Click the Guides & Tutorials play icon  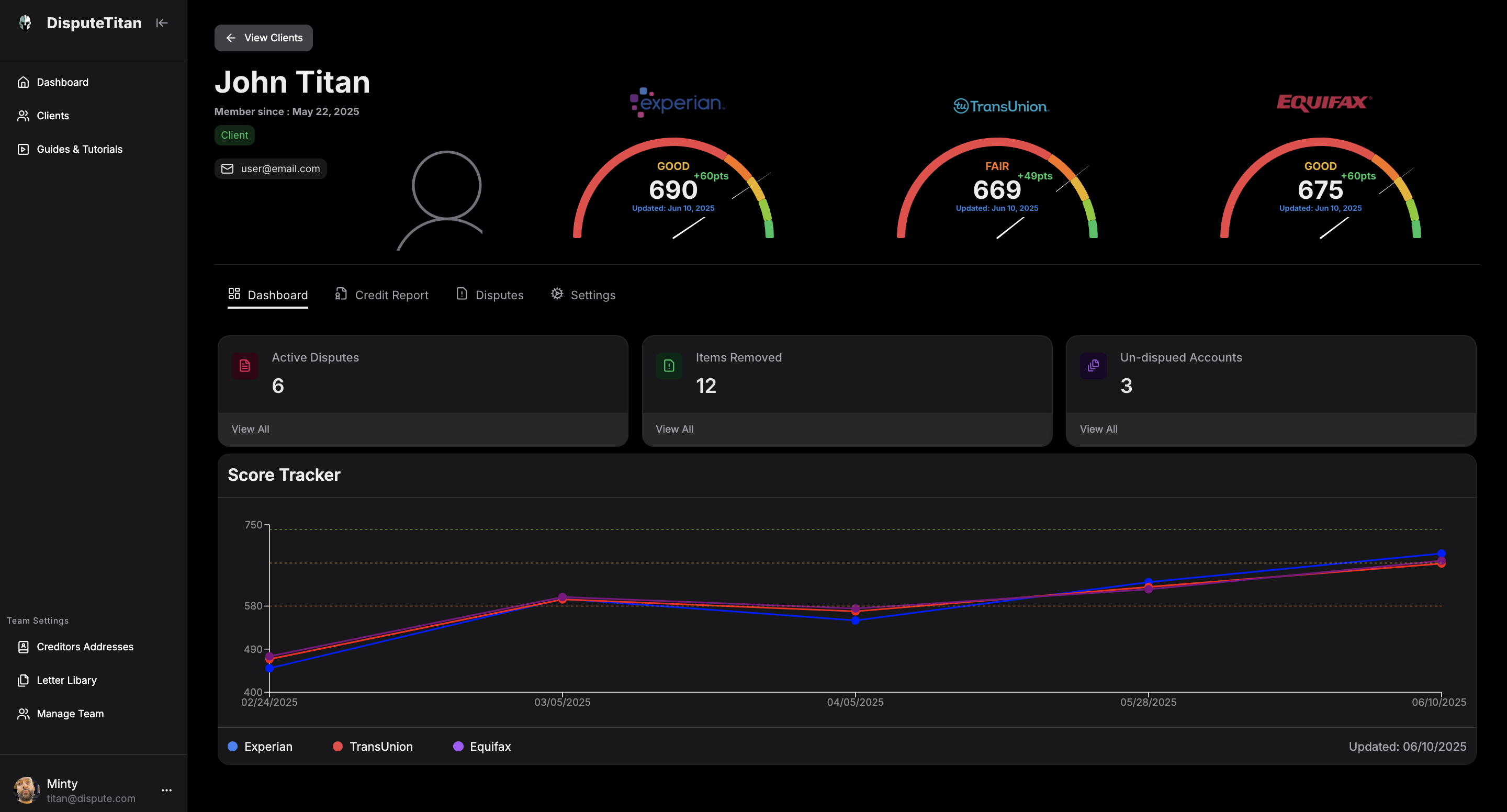click(x=24, y=149)
